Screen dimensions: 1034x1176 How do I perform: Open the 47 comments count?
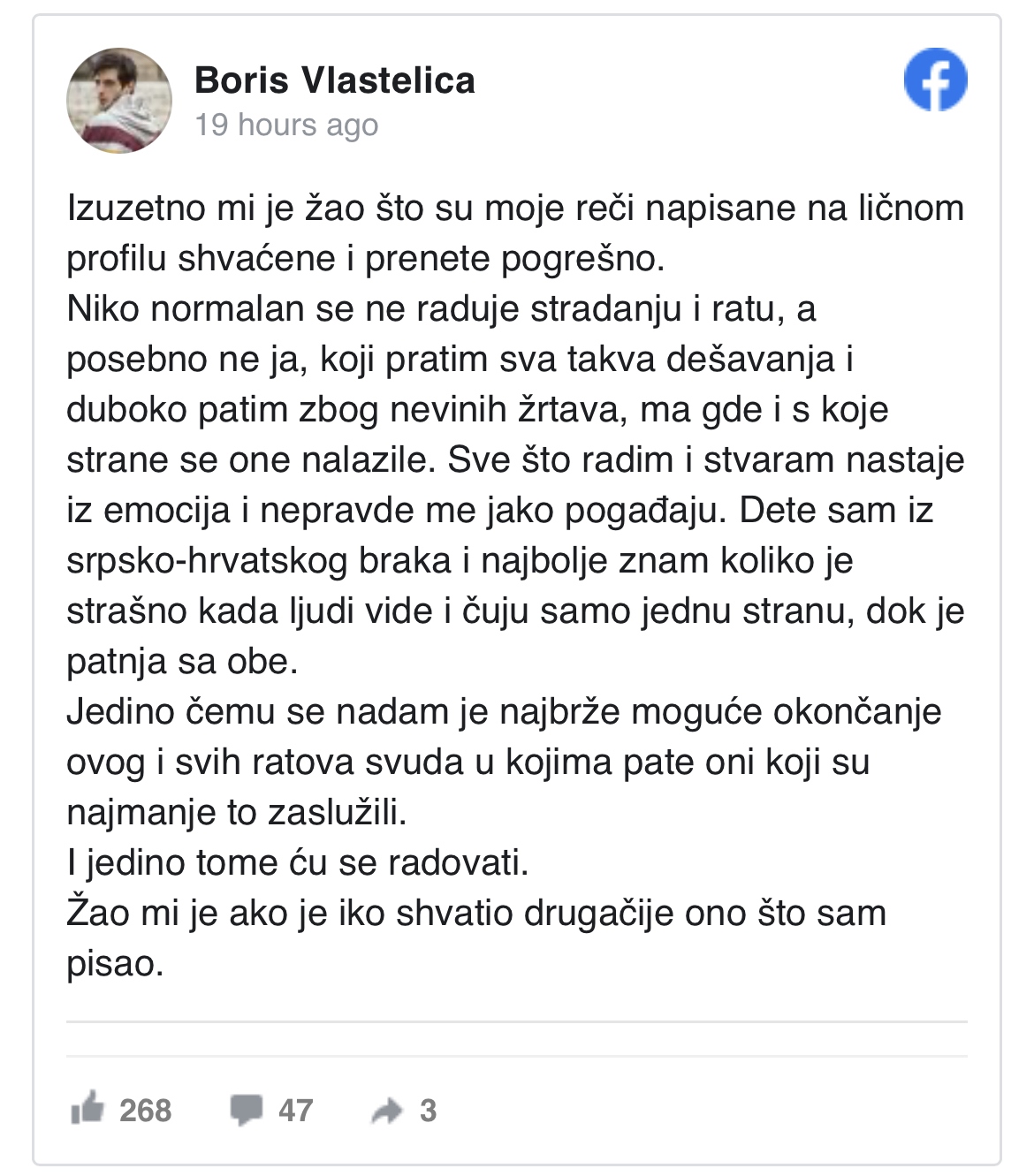point(295,1111)
